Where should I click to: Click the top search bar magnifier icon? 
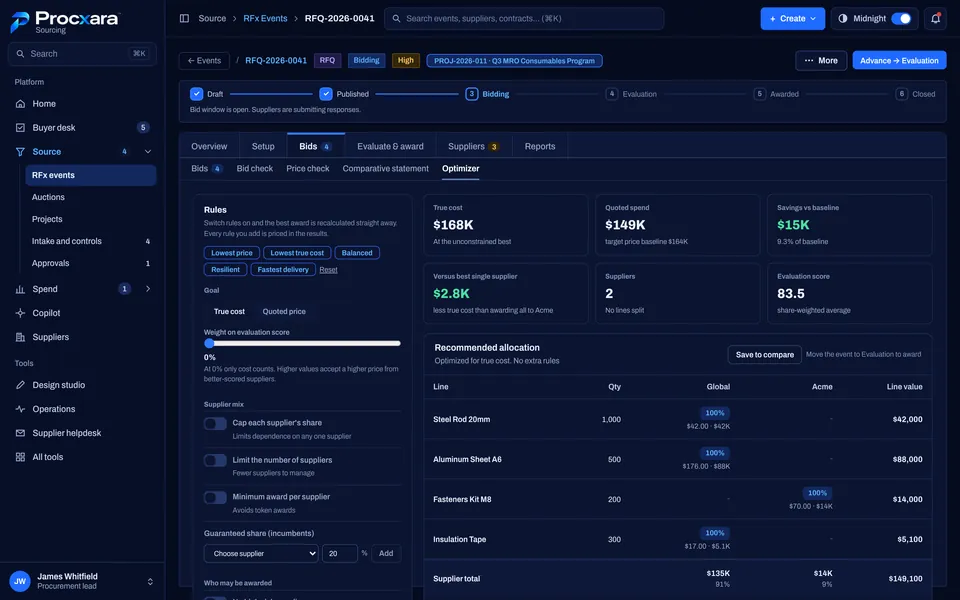[396, 18]
